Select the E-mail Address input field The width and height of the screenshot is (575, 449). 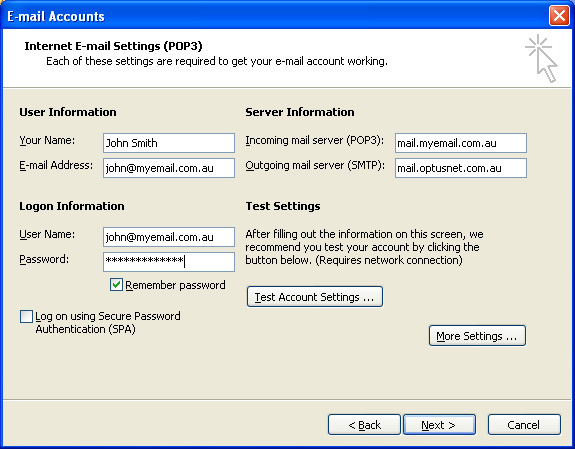pyautogui.click(x=169, y=168)
